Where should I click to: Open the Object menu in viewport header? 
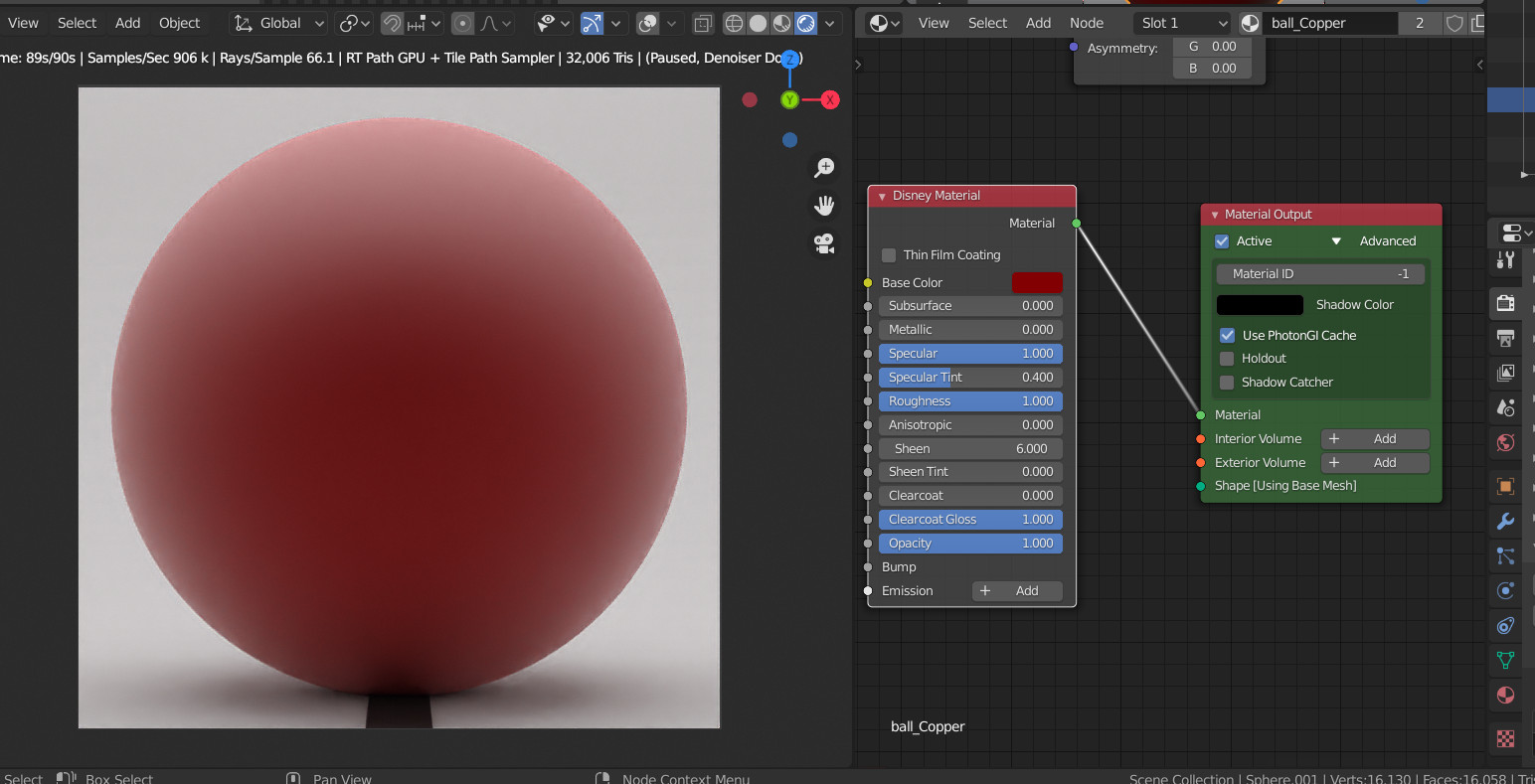(179, 23)
